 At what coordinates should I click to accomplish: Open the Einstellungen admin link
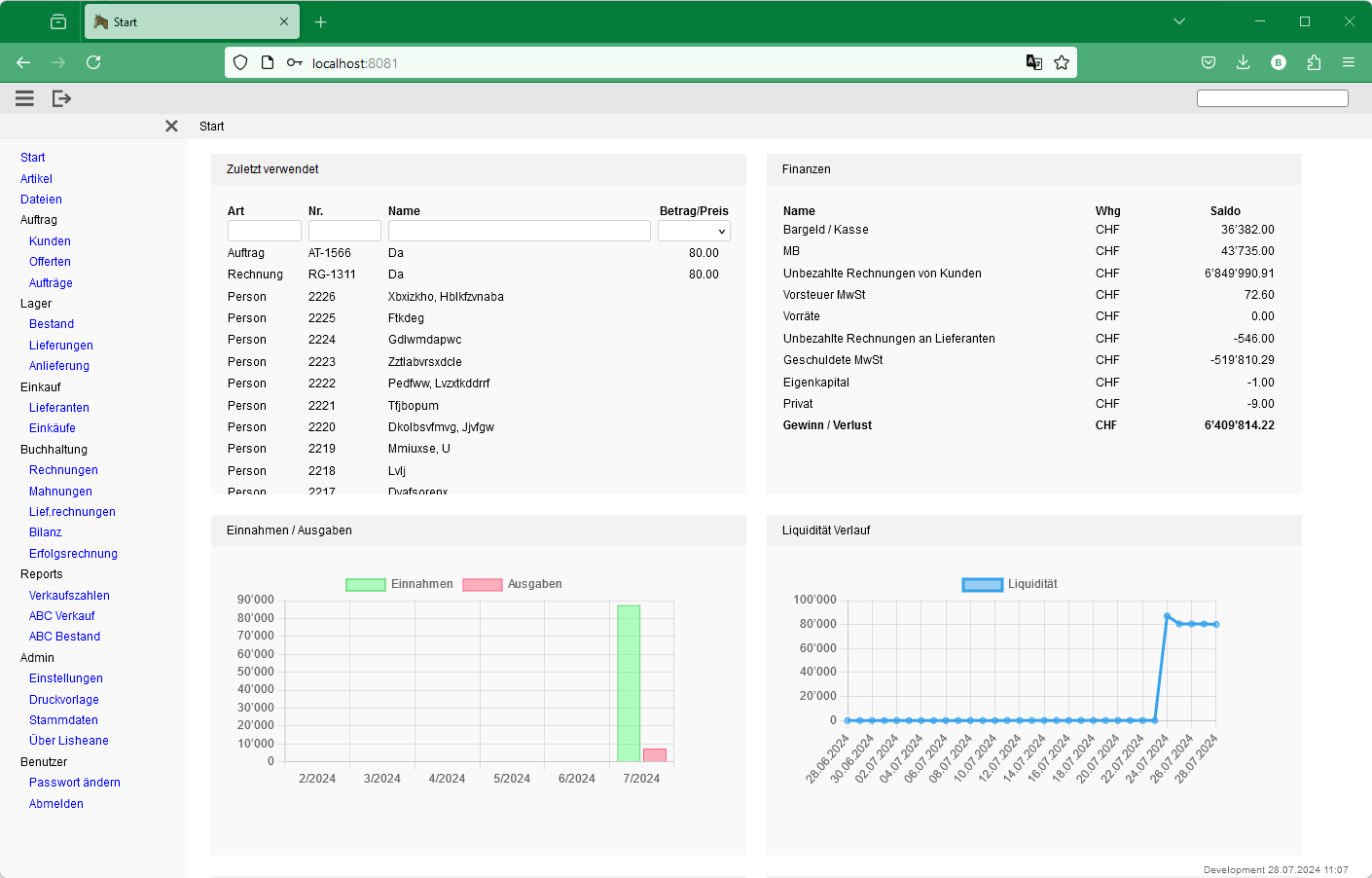click(x=65, y=678)
